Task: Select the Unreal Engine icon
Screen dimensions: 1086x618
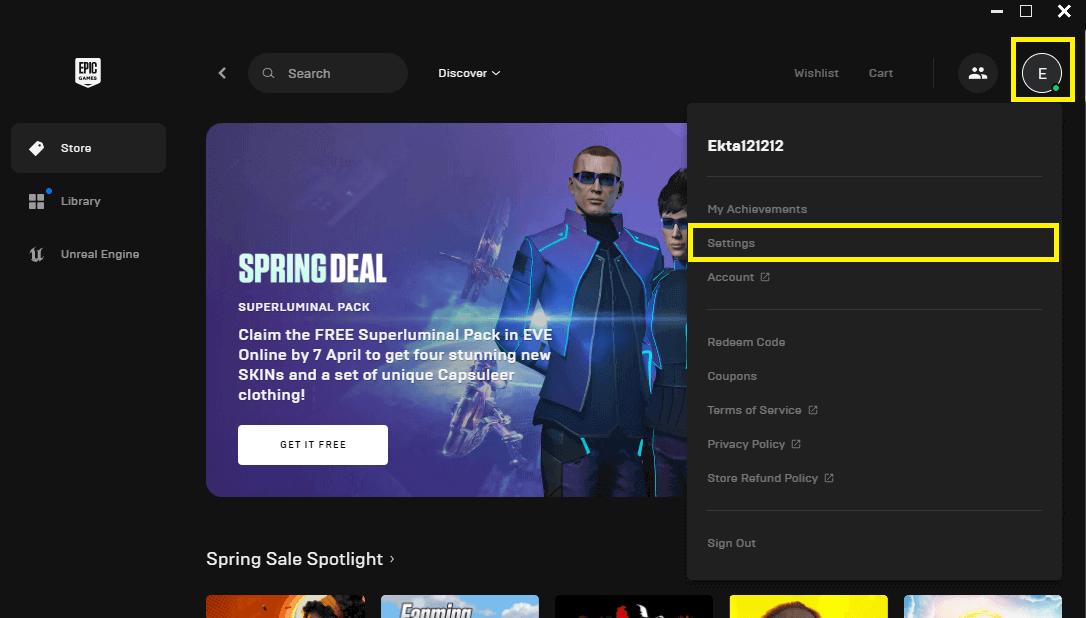Action: pyautogui.click(x=37, y=254)
